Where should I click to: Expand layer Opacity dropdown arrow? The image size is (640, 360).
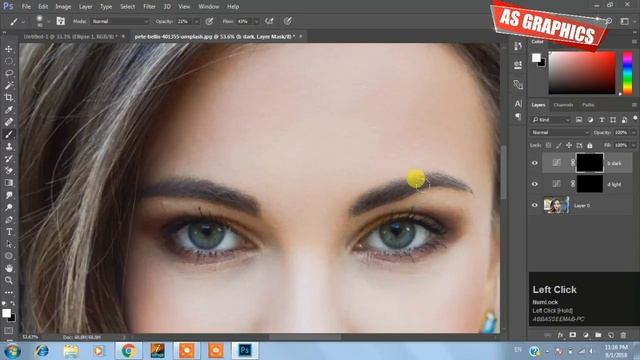[633, 133]
